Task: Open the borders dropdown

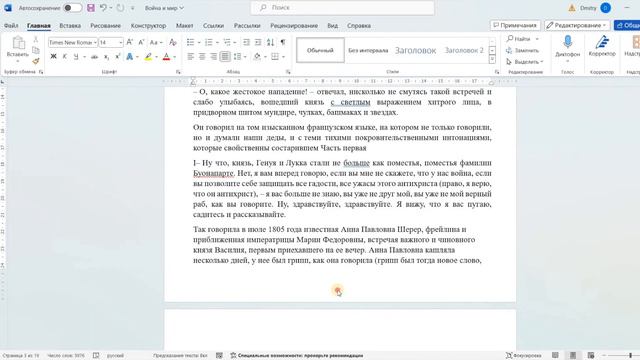Action: pyautogui.click(x=283, y=57)
